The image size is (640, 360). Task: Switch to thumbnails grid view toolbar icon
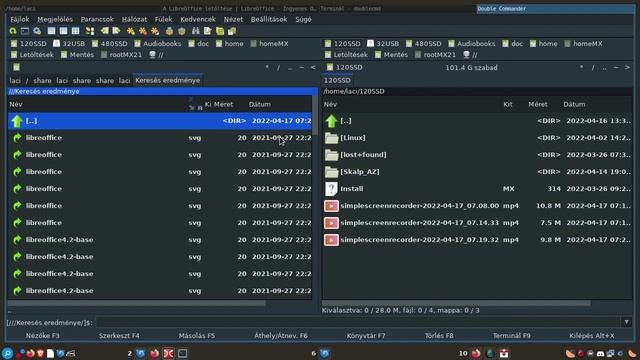[76, 31]
